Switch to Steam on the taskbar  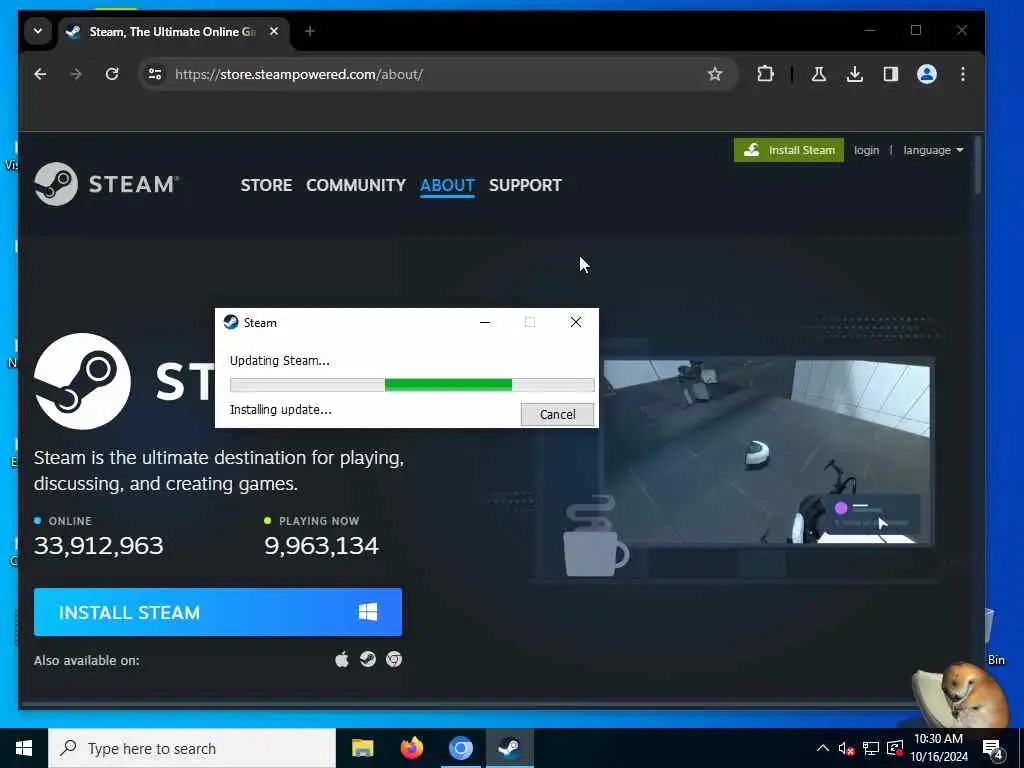(509, 748)
